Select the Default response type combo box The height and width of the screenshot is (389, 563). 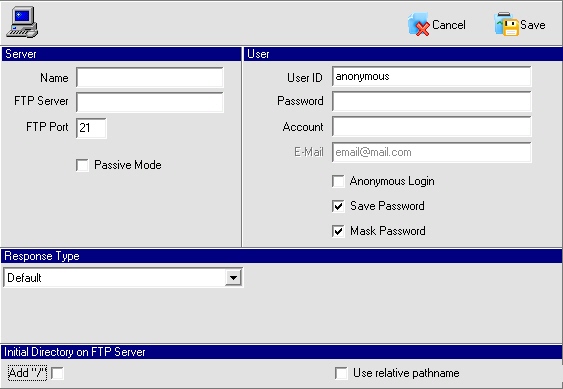coord(123,278)
